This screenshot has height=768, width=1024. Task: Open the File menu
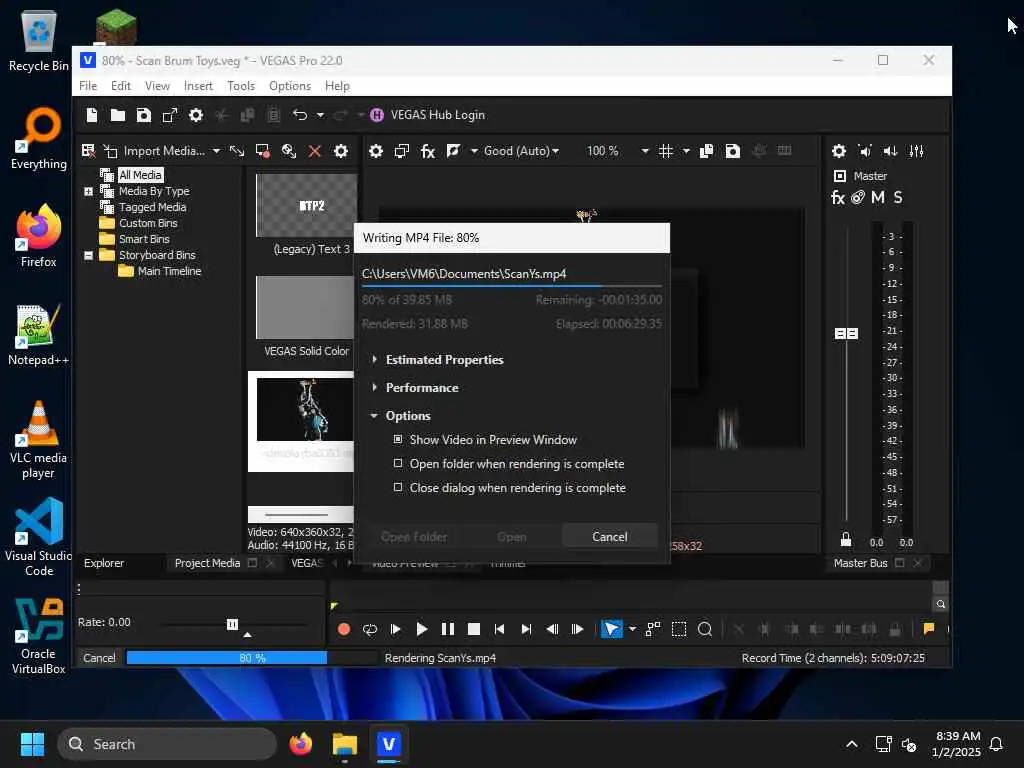(88, 86)
